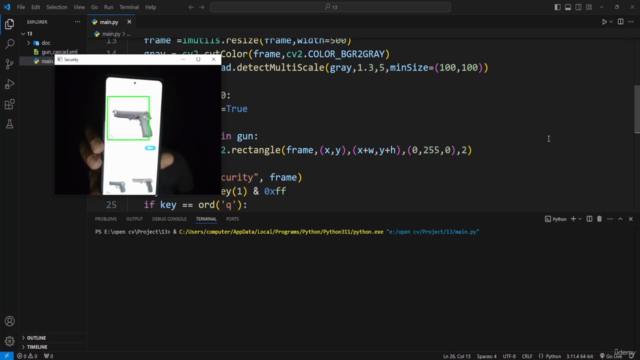Switch to the Ports panel tab

tap(232, 219)
